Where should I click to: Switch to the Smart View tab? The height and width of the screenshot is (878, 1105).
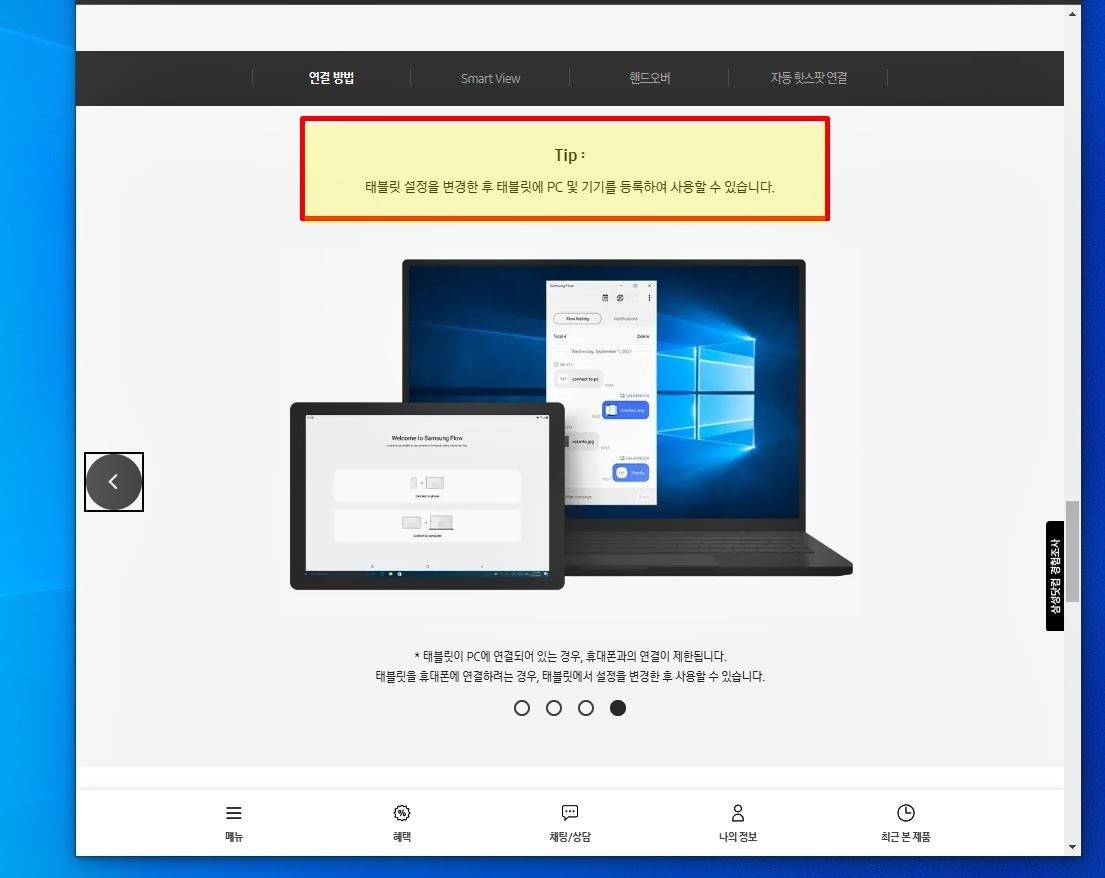[490, 78]
